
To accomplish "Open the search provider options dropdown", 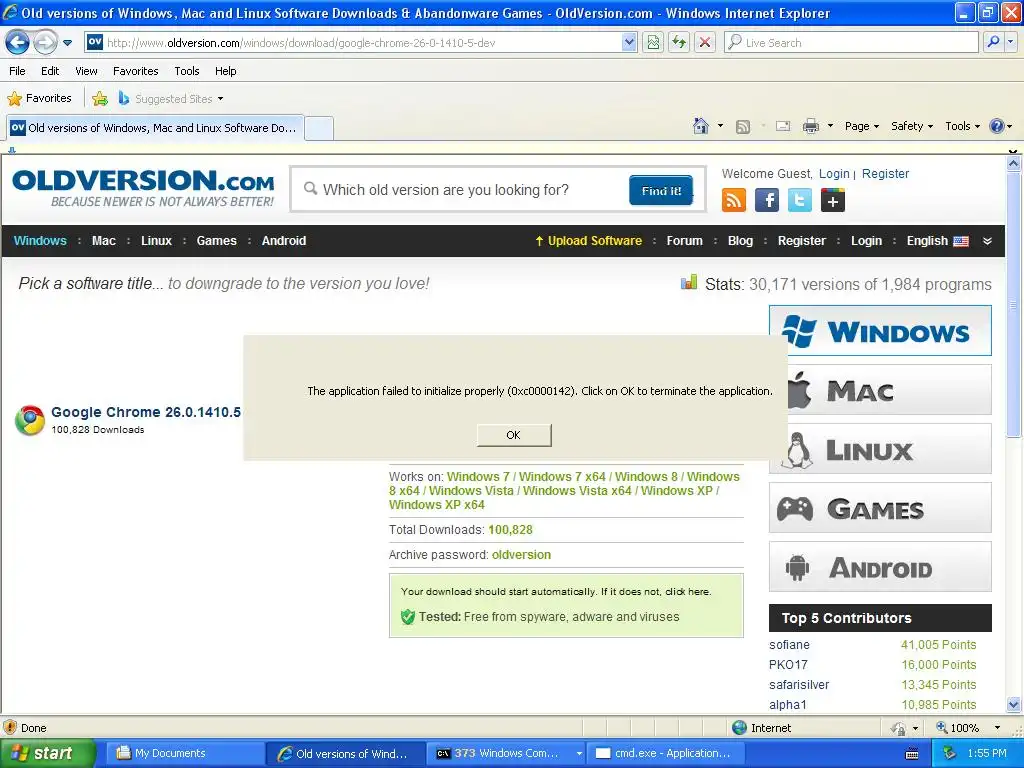I will tap(1011, 42).
